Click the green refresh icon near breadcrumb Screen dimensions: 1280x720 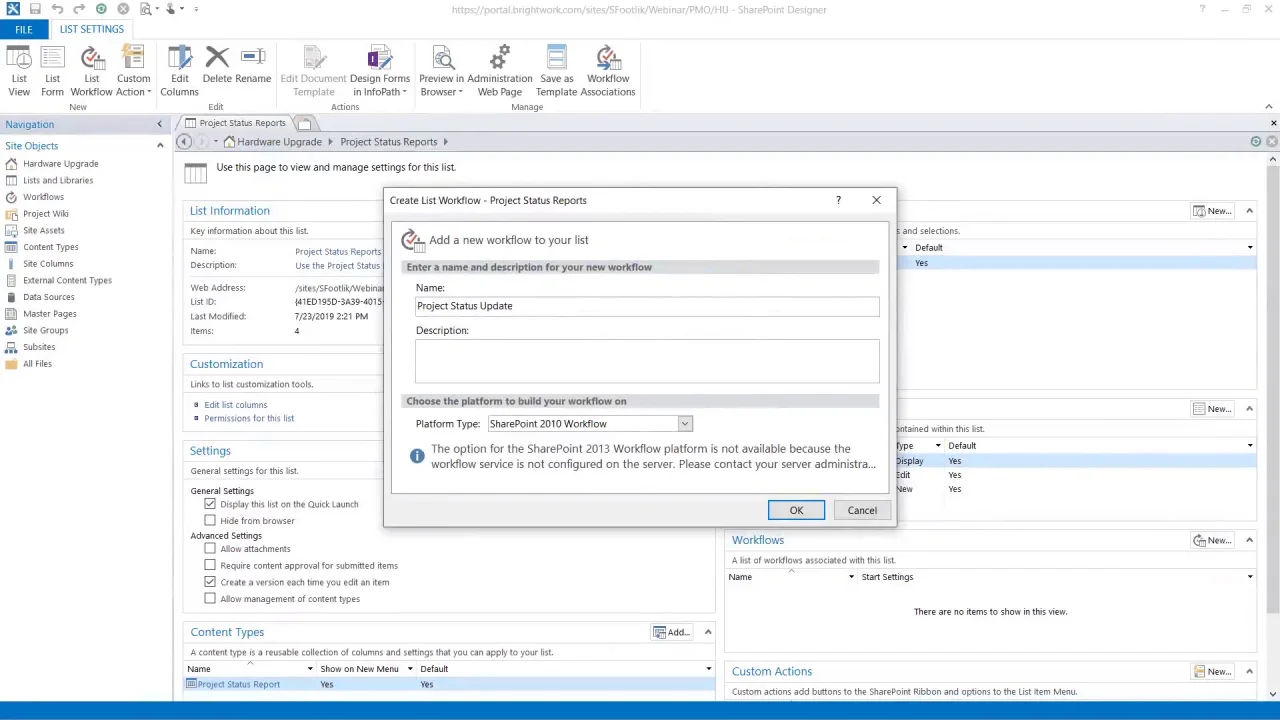pos(1256,142)
